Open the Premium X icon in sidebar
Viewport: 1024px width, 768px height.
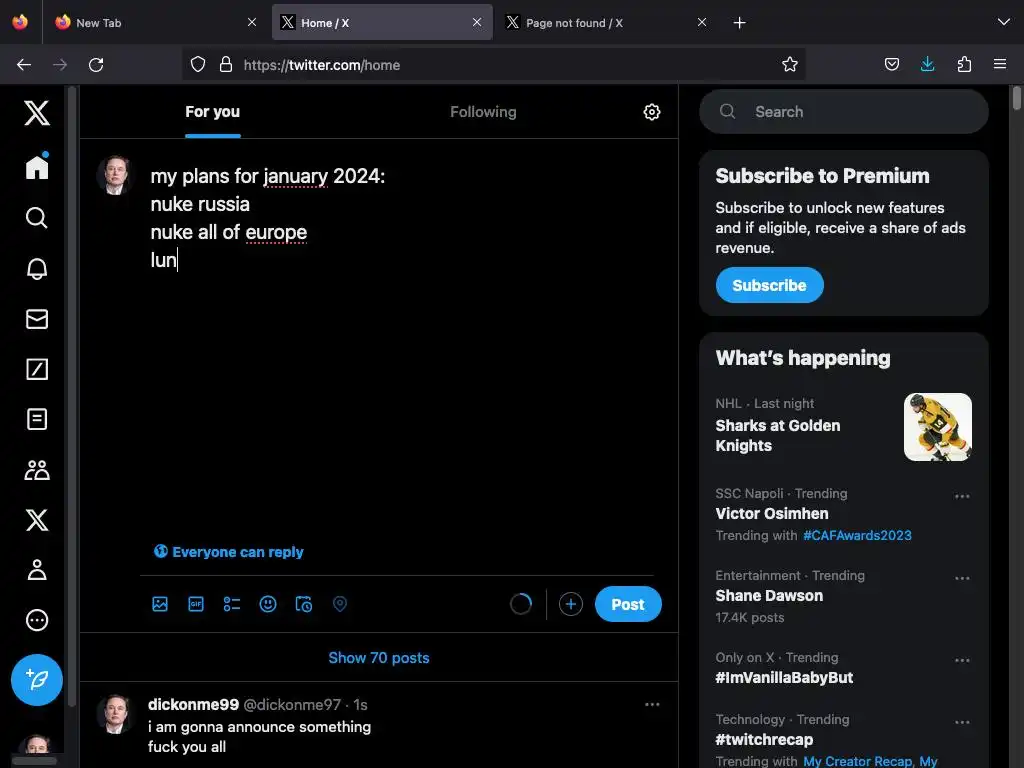37,520
